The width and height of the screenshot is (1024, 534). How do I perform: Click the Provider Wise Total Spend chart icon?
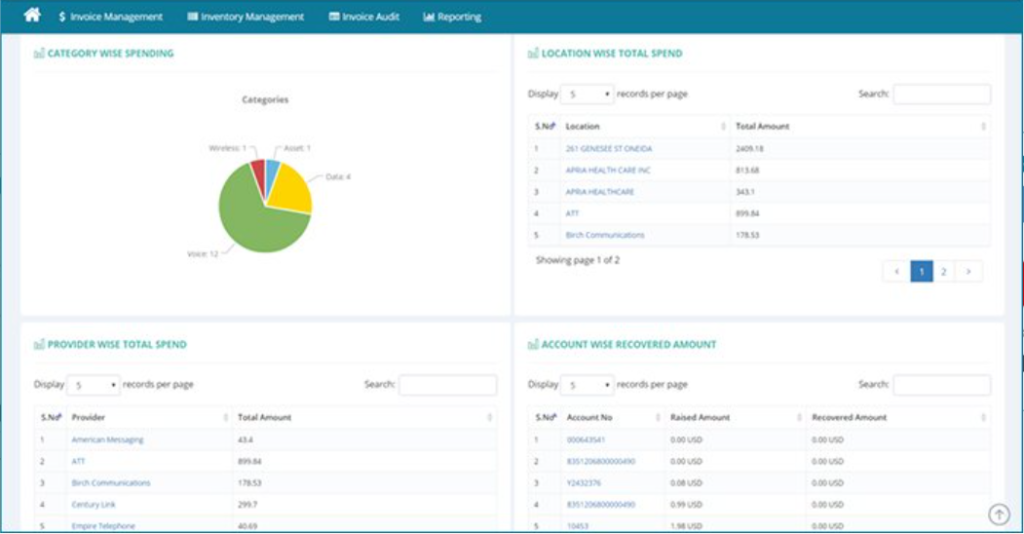(x=39, y=345)
